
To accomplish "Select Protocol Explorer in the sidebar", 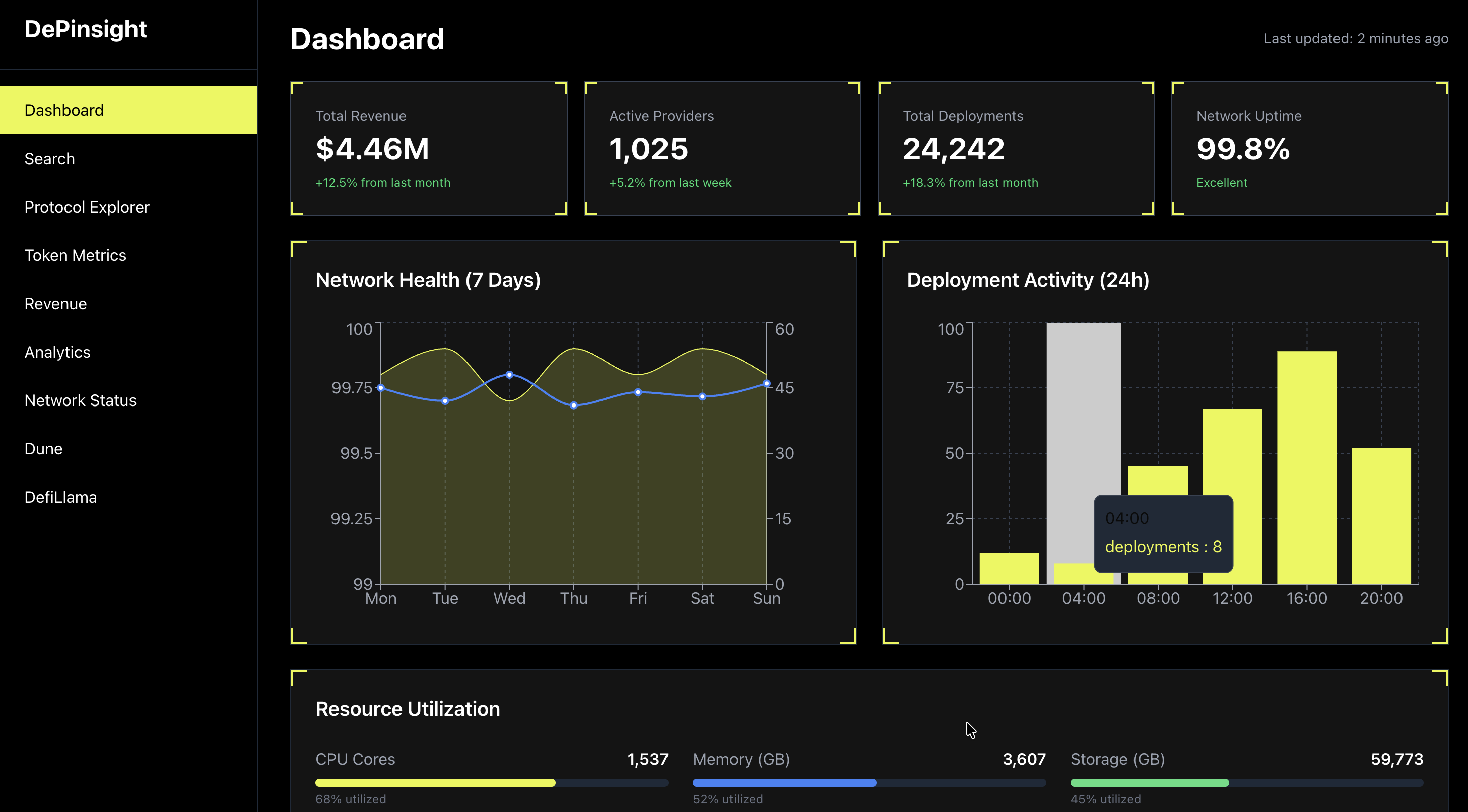I will coord(87,207).
